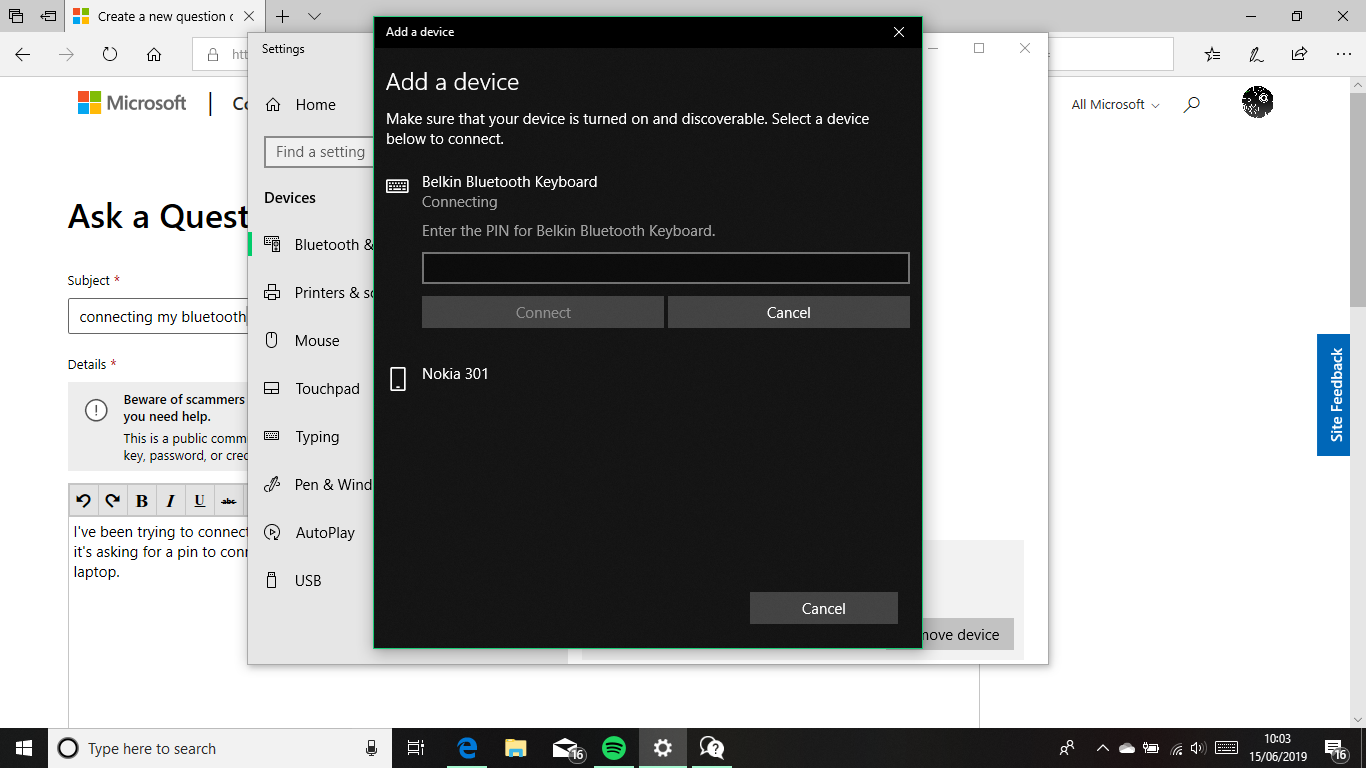Click the search magnifier on Microsoft page

(x=1191, y=105)
